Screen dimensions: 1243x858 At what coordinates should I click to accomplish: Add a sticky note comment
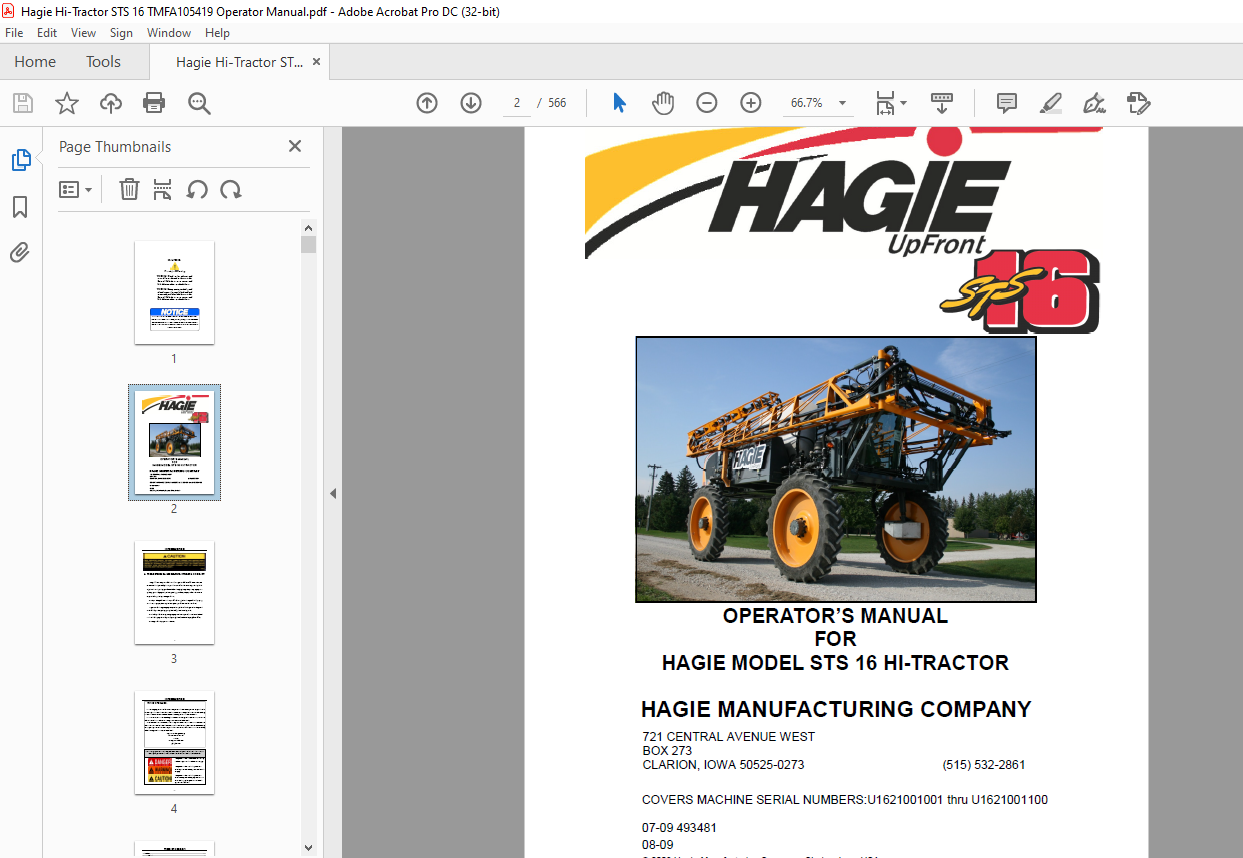pyautogui.click(x=1007, y=103)
